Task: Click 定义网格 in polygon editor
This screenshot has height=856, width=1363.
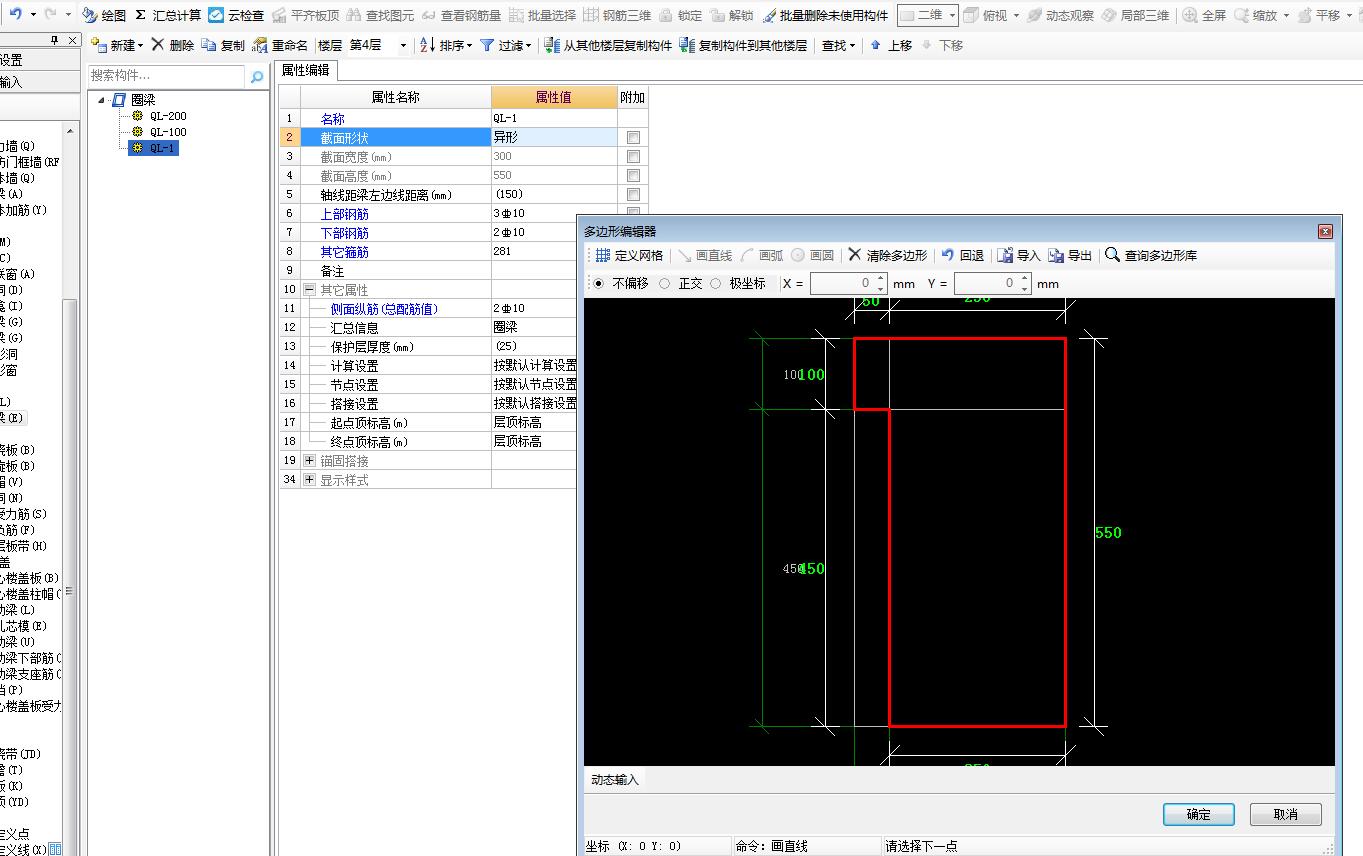Action: [629, 255]
